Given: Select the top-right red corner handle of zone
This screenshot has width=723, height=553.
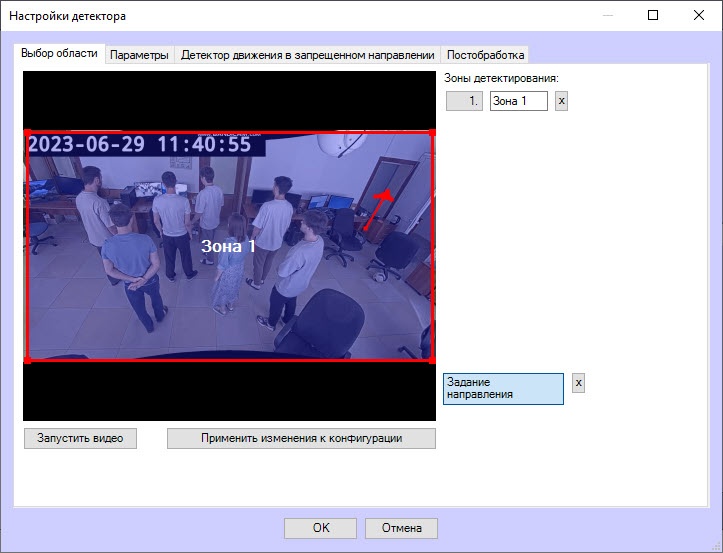Looking at the screenshot, I should click(432, 133).
